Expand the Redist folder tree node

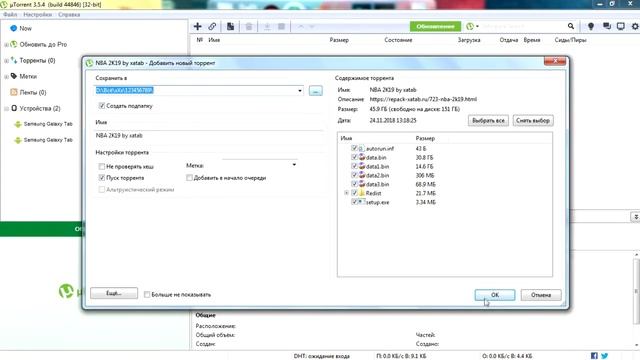click(347, 193)
